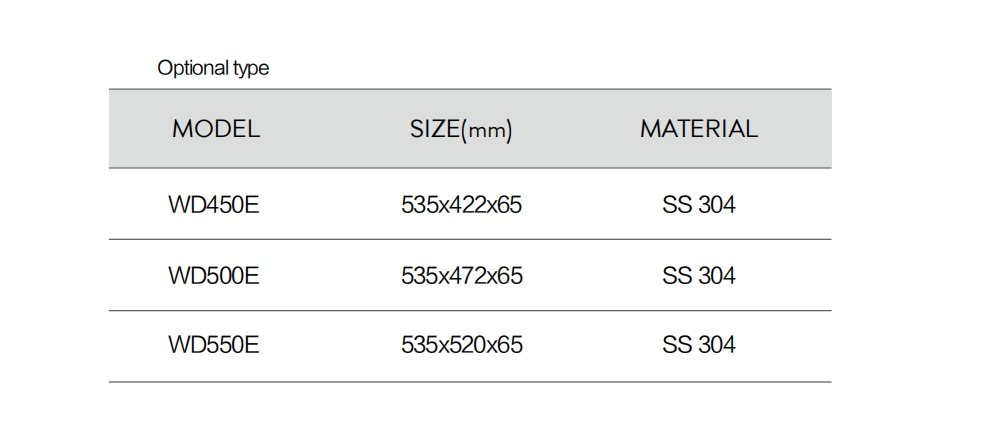Click the WD450E model cell

[x=214, y=205]
